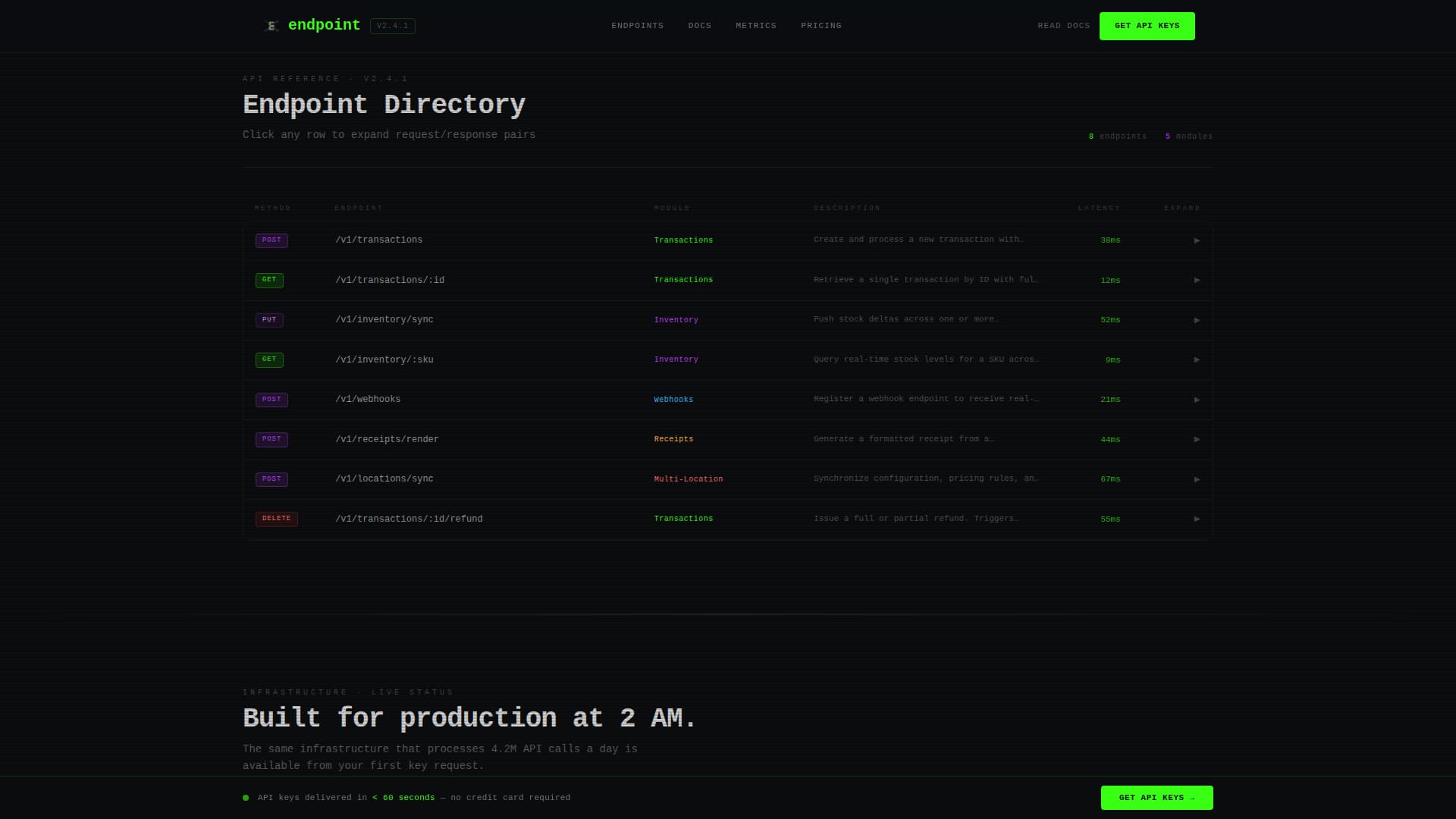
Task: Expand the /v1/transactions/:id row arrow
Action: (x=1197, y=280)
